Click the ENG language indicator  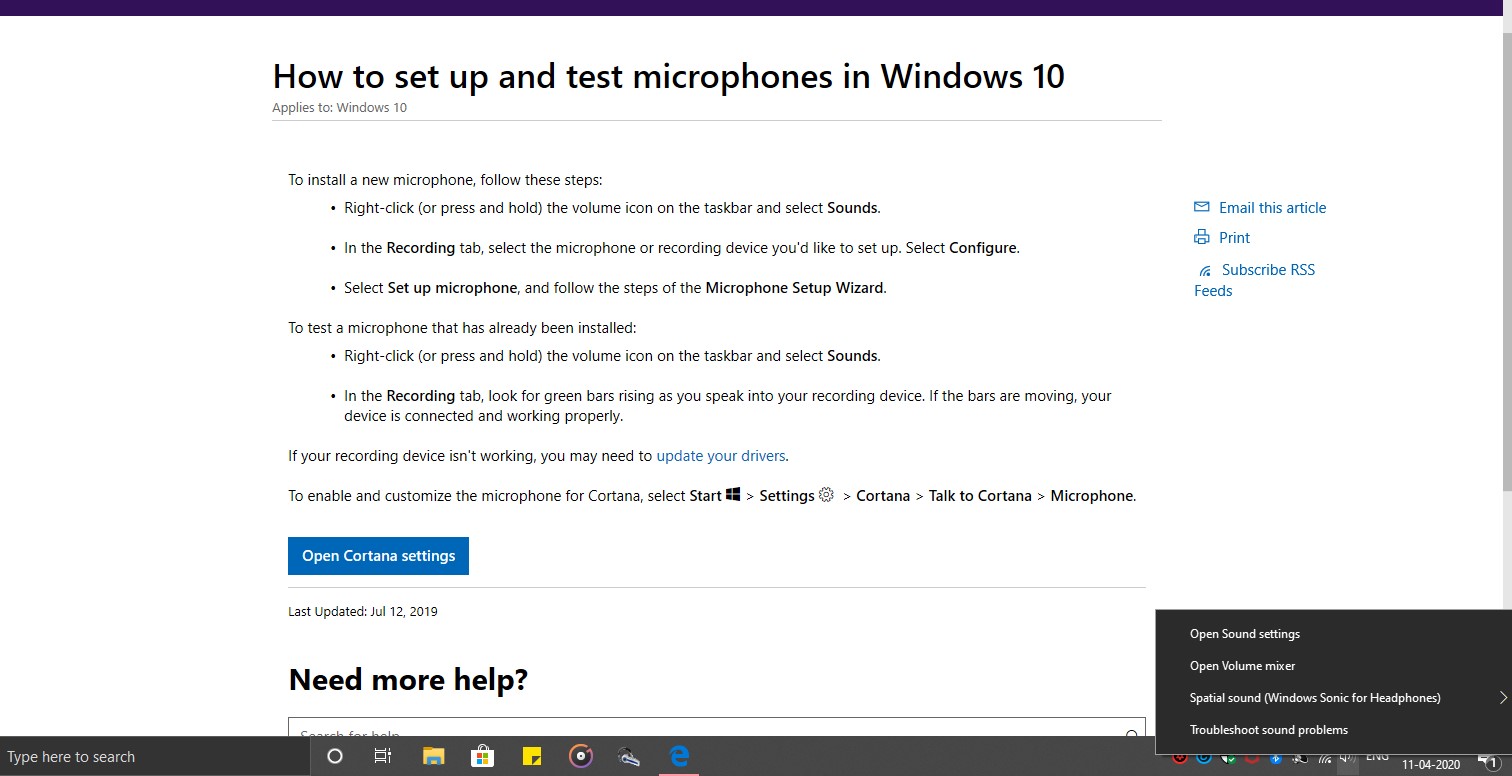point(1377,757)
